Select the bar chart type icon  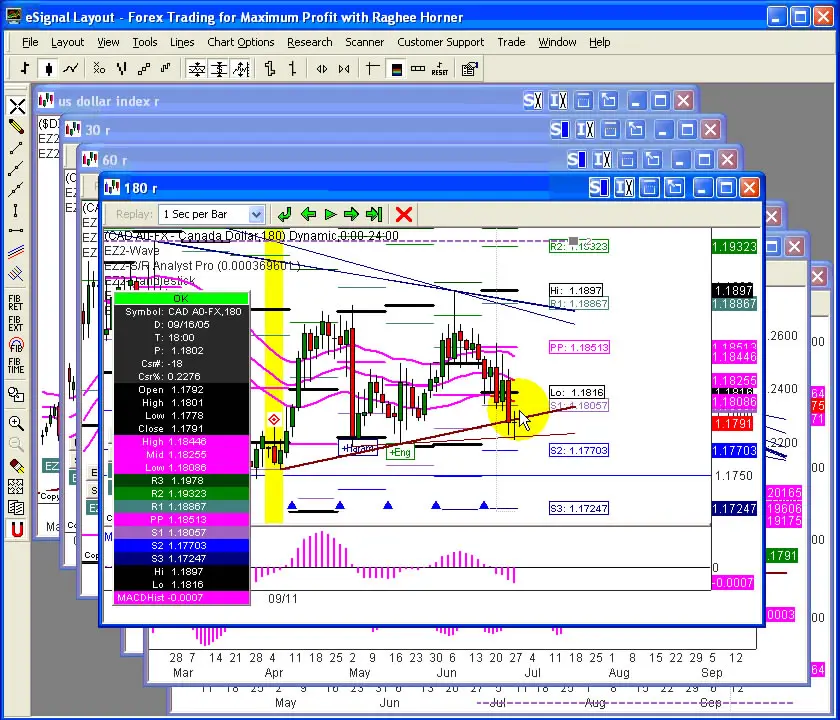[25, 69]
